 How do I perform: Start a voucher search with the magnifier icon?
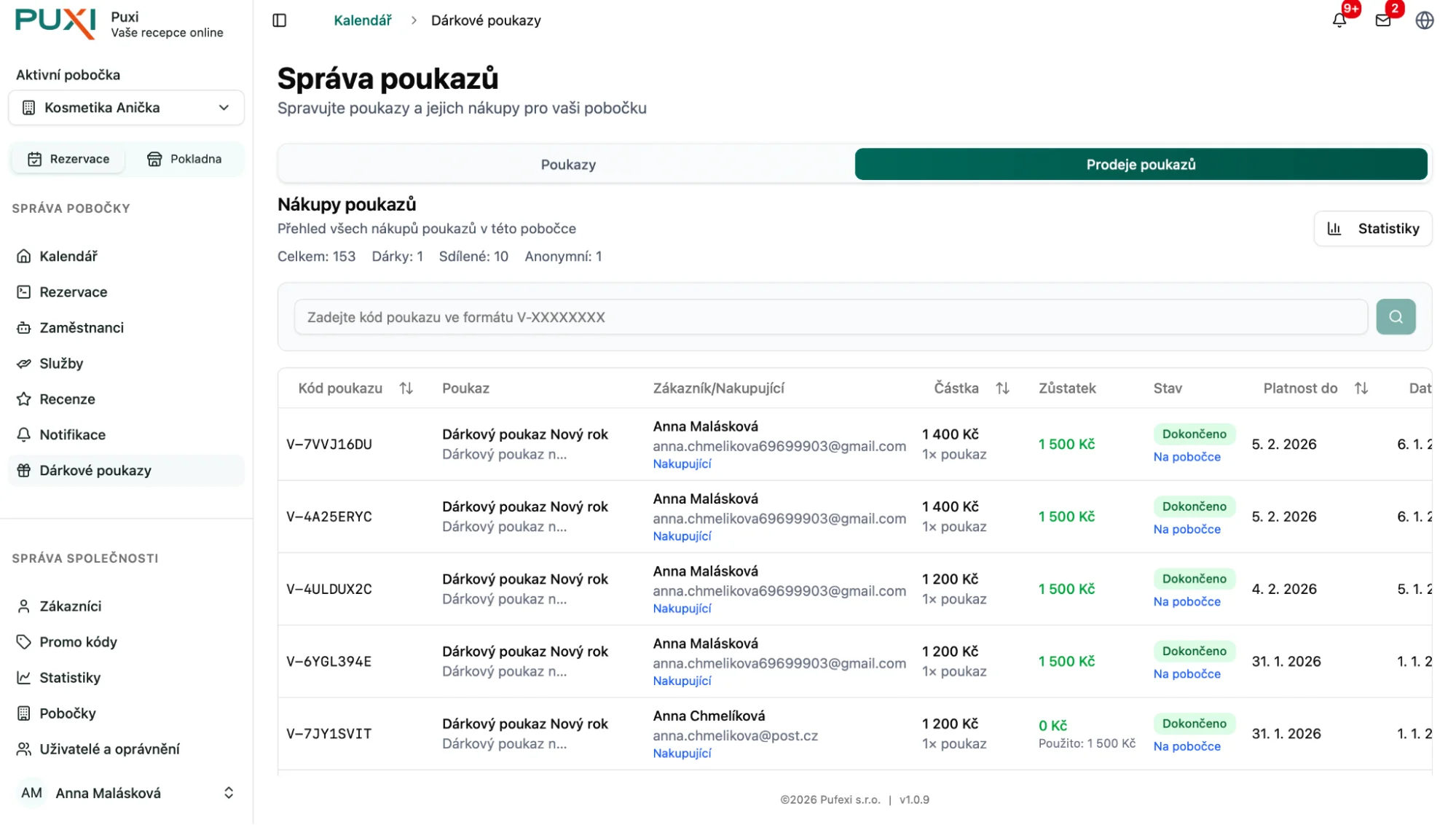pos(1396,316)
